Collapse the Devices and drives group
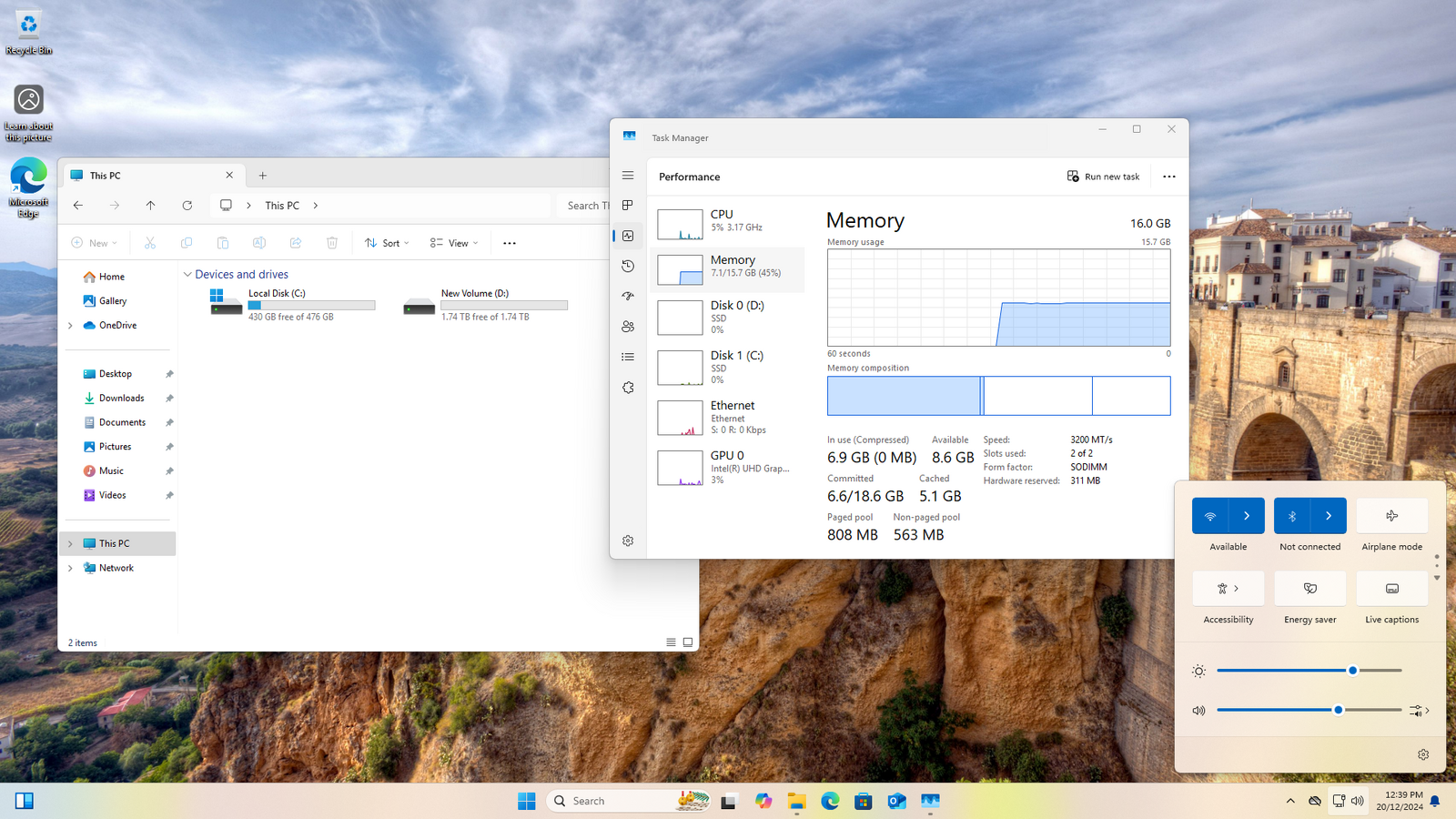 187,274
